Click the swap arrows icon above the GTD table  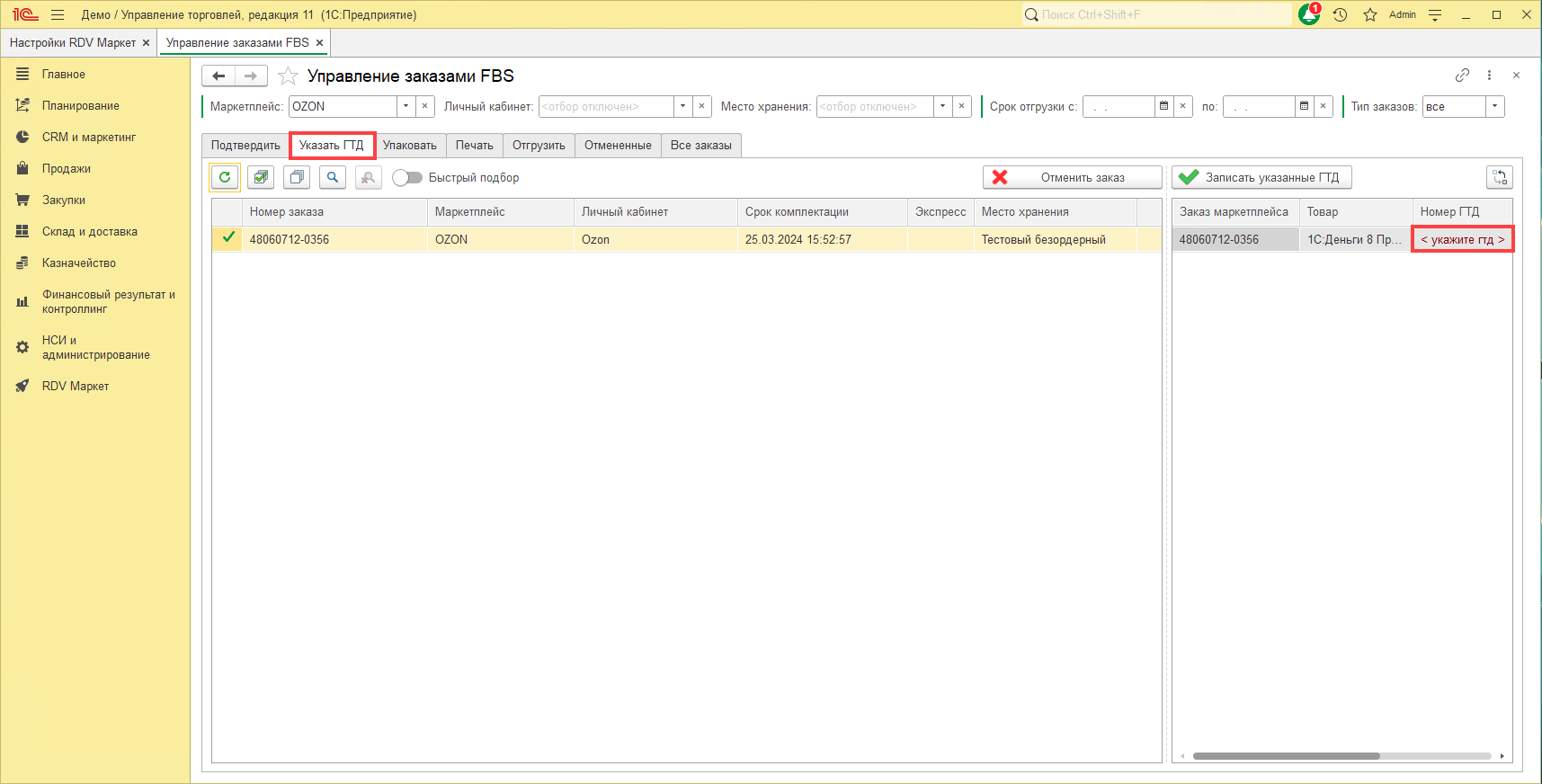pyautogui.click(x=1500, y=177)
